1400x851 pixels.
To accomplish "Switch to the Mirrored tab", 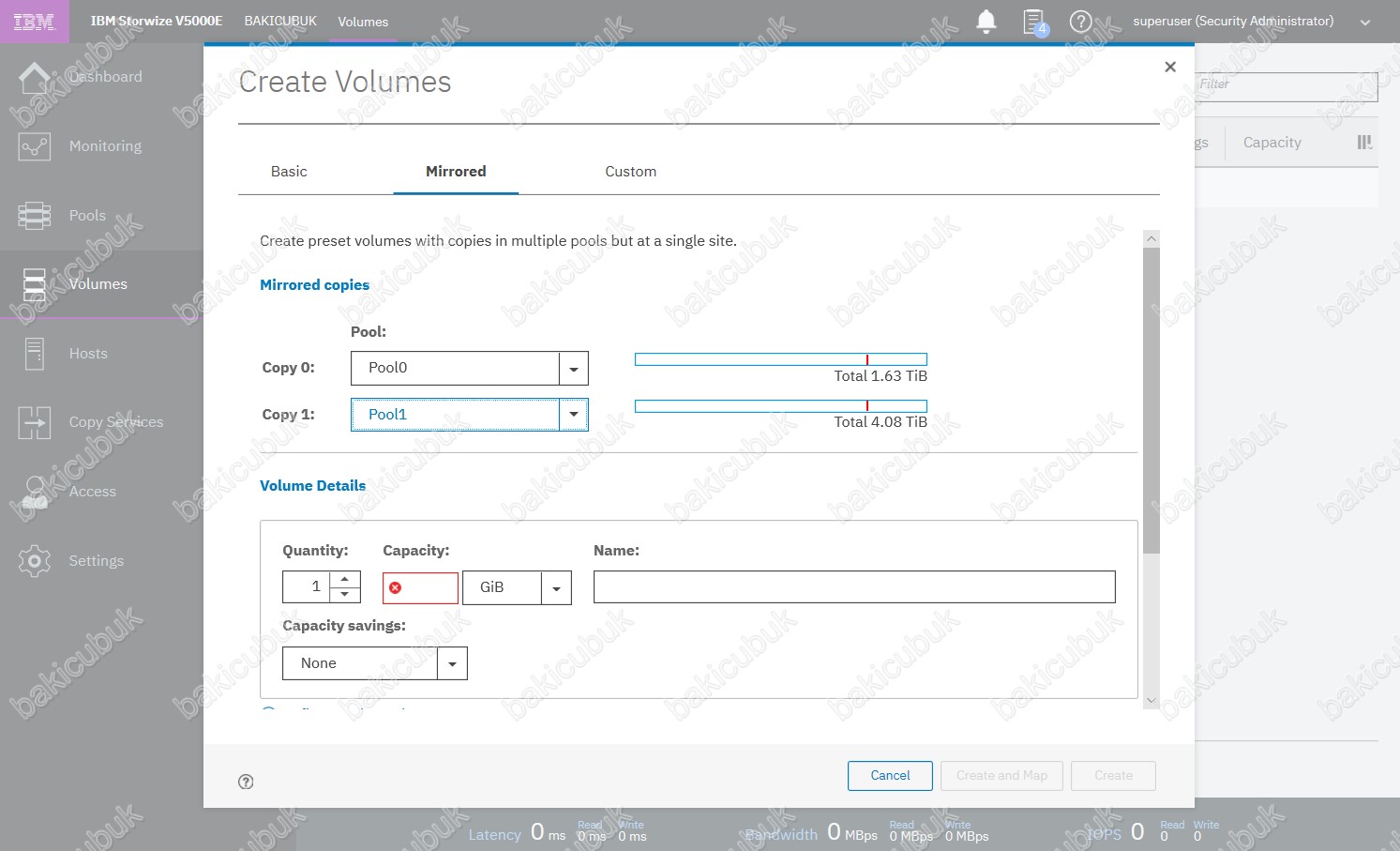I will click(x=456, y=172).
